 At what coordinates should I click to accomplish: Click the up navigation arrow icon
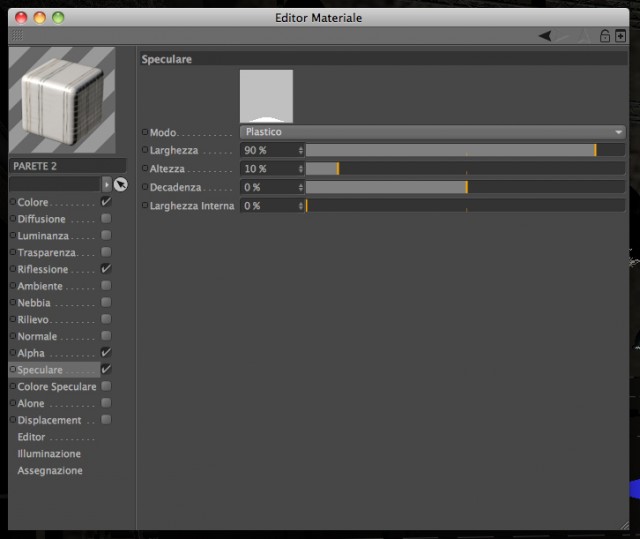pyautogui.click(x=584, y=36)
